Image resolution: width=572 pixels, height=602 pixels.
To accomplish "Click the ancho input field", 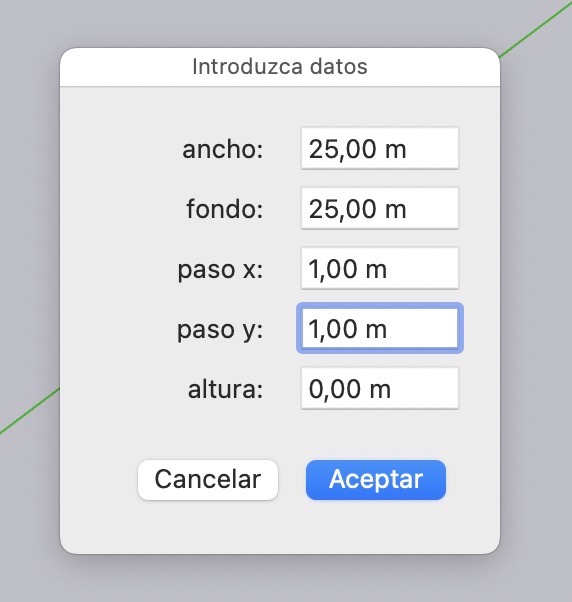I will [x=380, y=148].
